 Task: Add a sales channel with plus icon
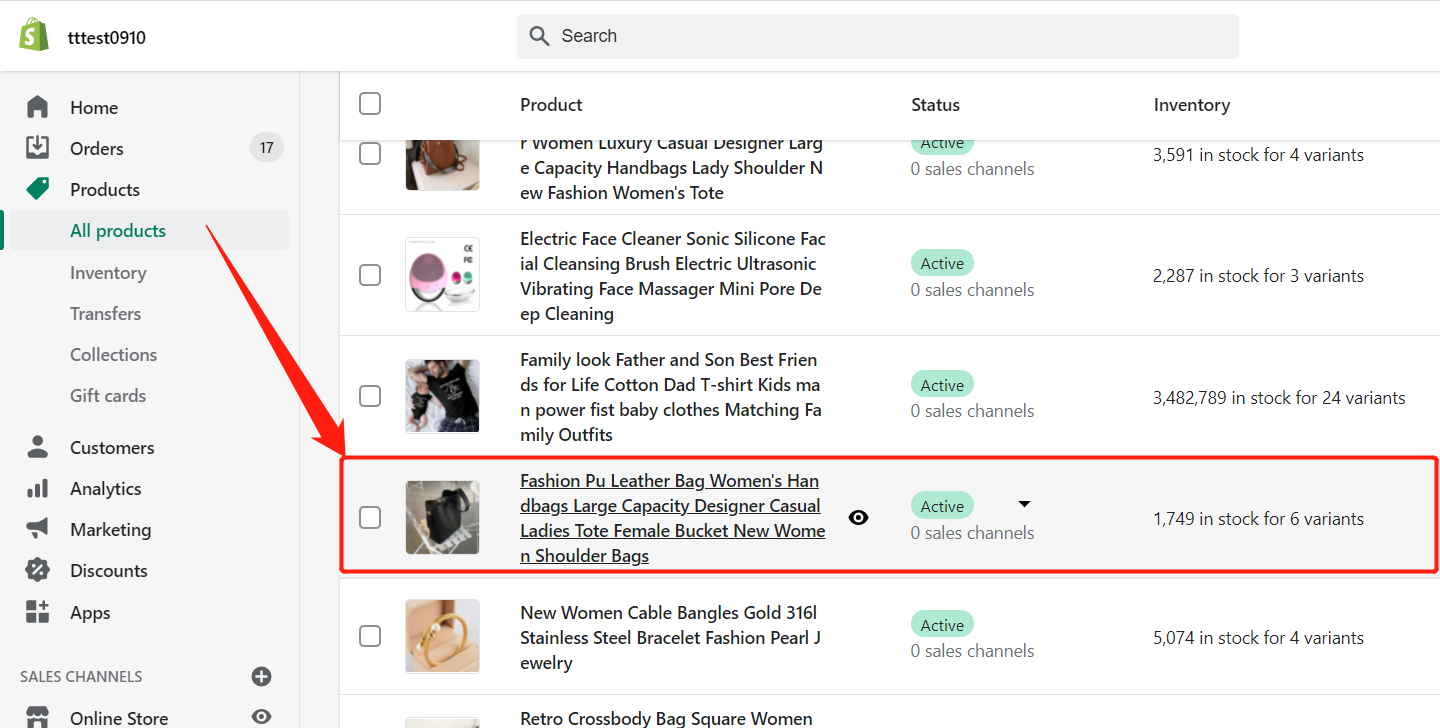click(261, 677)
